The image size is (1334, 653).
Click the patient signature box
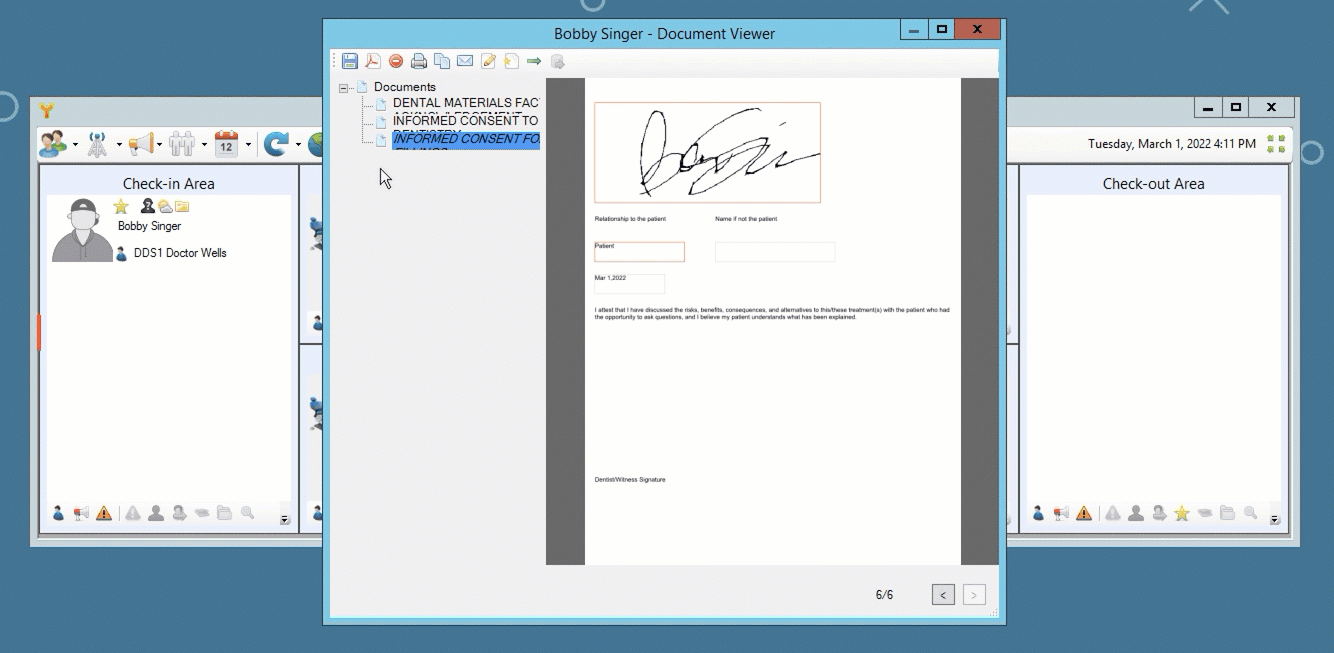[x=707, y=152]
